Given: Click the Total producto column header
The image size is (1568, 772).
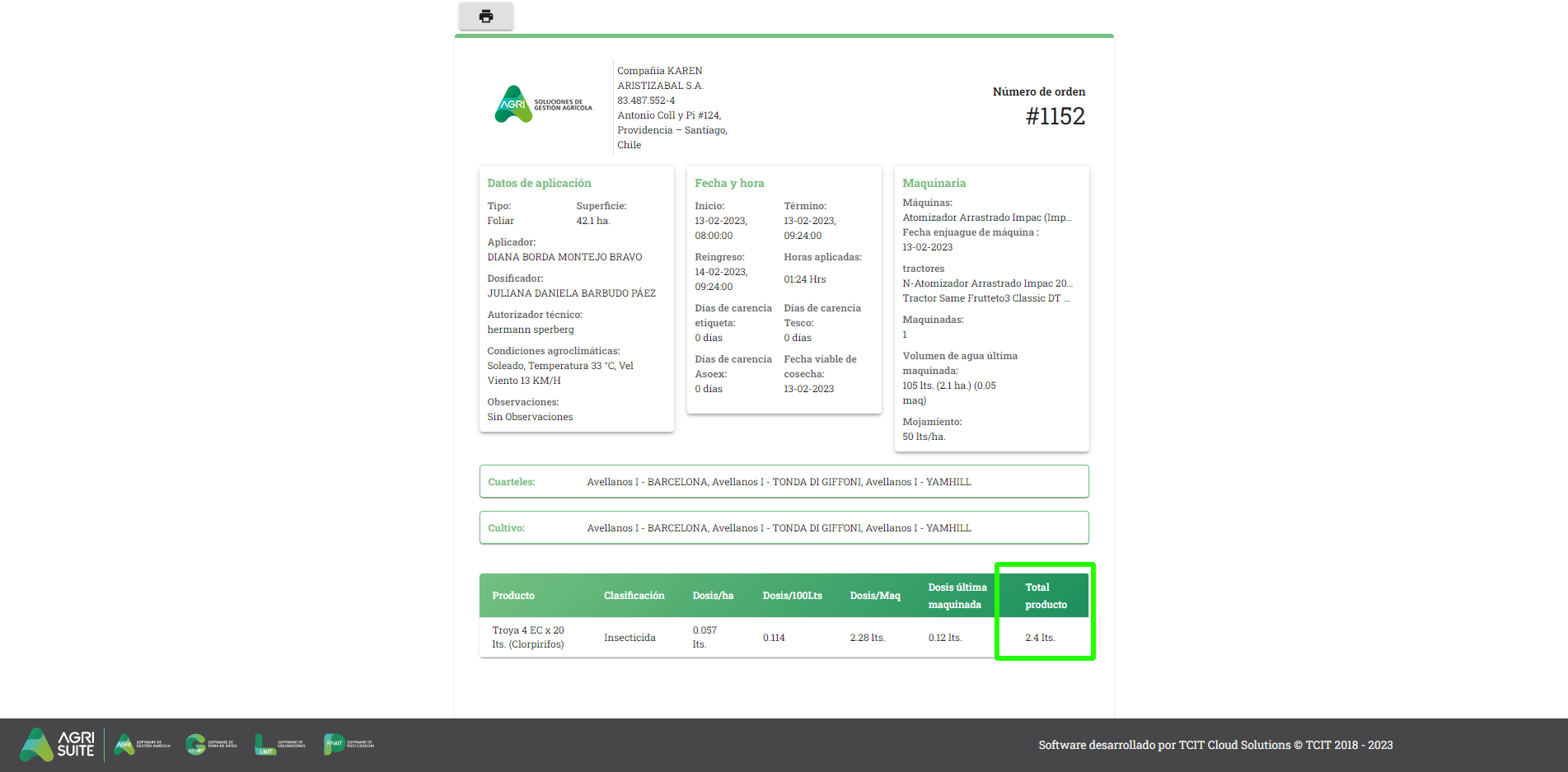Looking at the screenshot, I should (x=1046, y=596).
